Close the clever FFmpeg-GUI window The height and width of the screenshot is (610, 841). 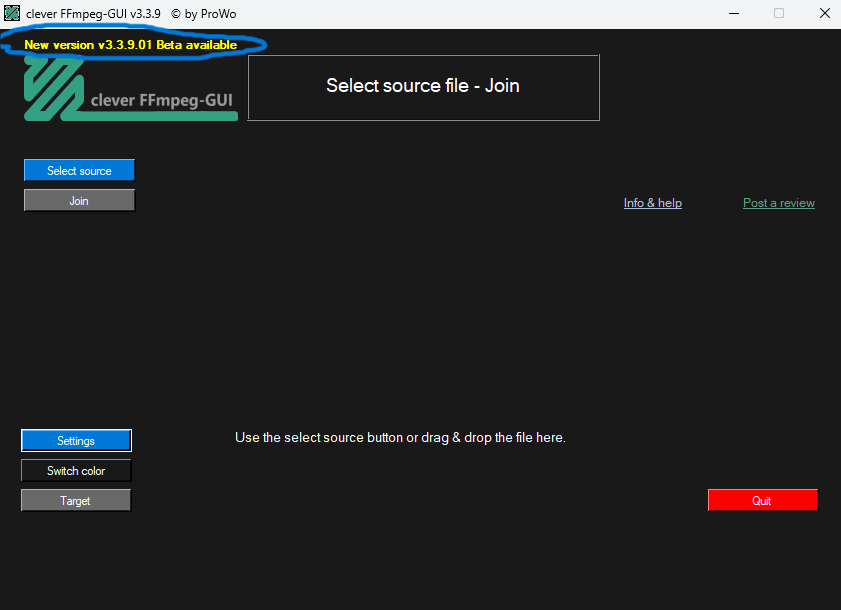point(825,13)
